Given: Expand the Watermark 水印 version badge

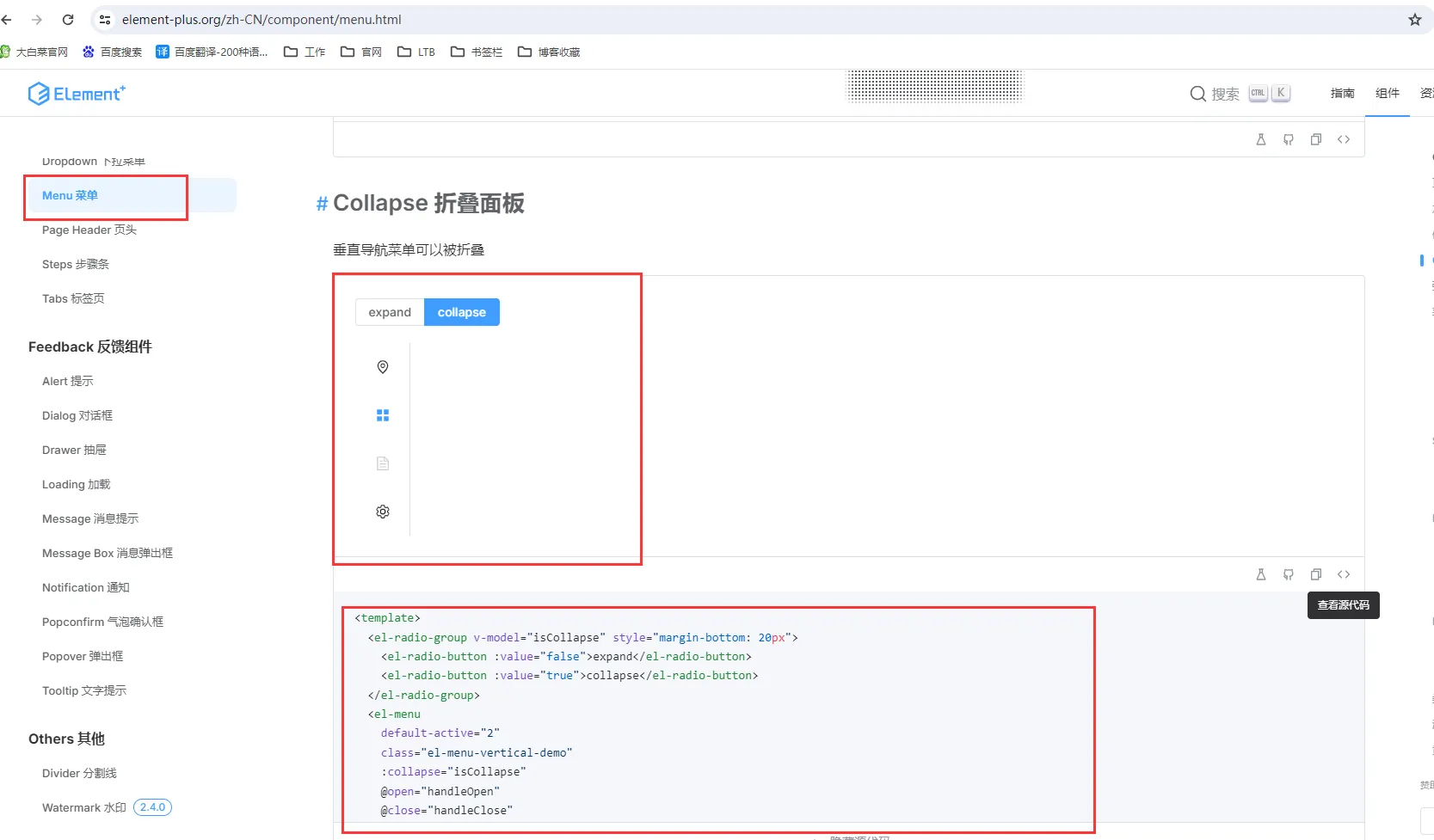Looking at the screenshot, I should pyautogui.click(x=152, y=806).
